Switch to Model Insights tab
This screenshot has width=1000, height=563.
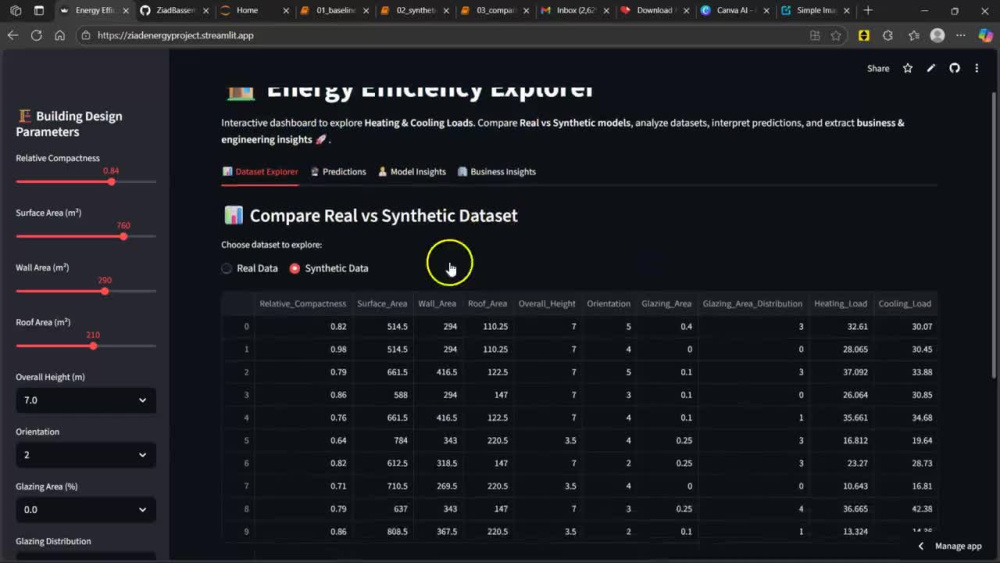click(x=412, y=172)
